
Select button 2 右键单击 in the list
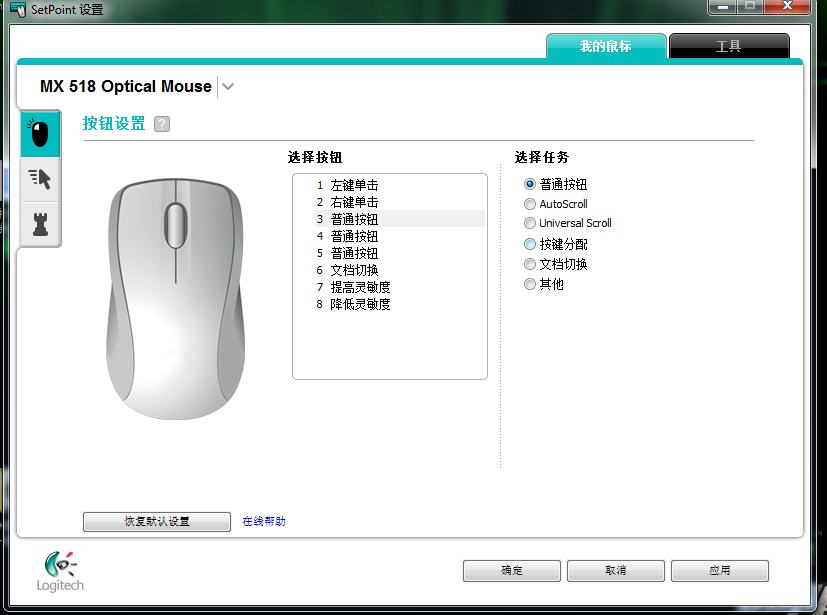pyautogui.click(x=399, y=202)
